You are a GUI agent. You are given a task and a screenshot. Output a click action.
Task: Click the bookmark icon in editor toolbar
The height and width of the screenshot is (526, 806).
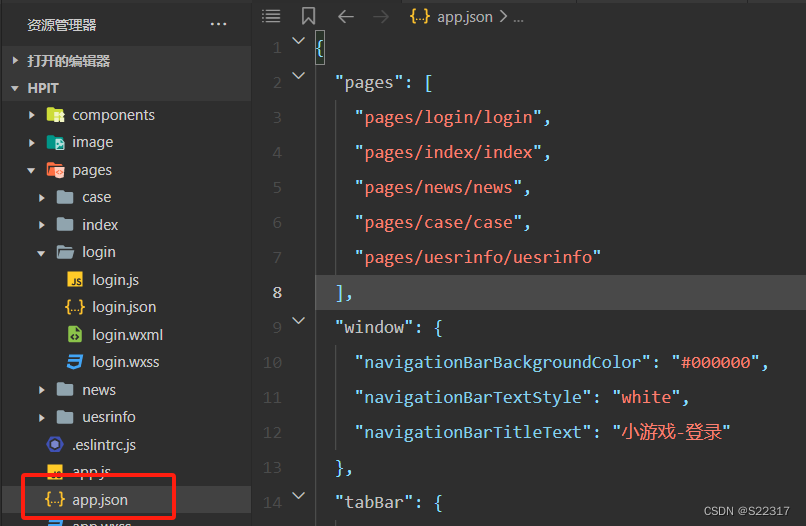coord(308,16)
